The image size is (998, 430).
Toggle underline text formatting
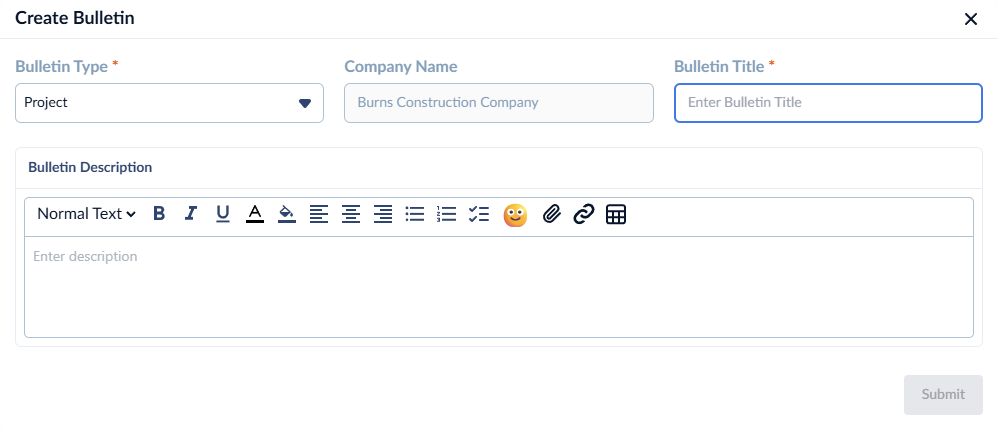(x=223, y=214)
